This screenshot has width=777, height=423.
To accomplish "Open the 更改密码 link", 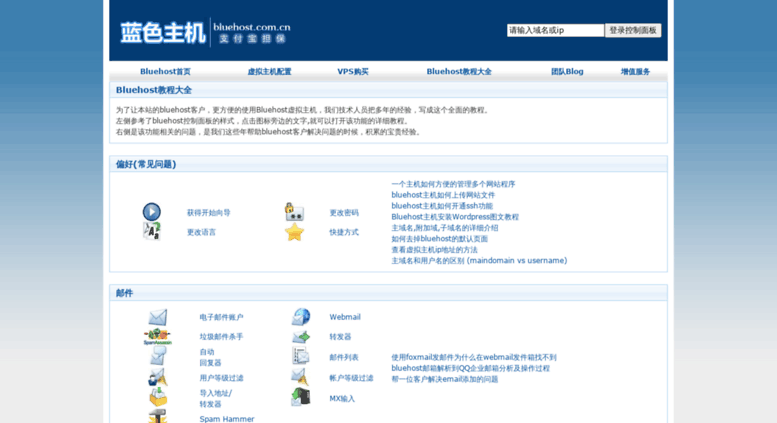I will click(344, 212).
